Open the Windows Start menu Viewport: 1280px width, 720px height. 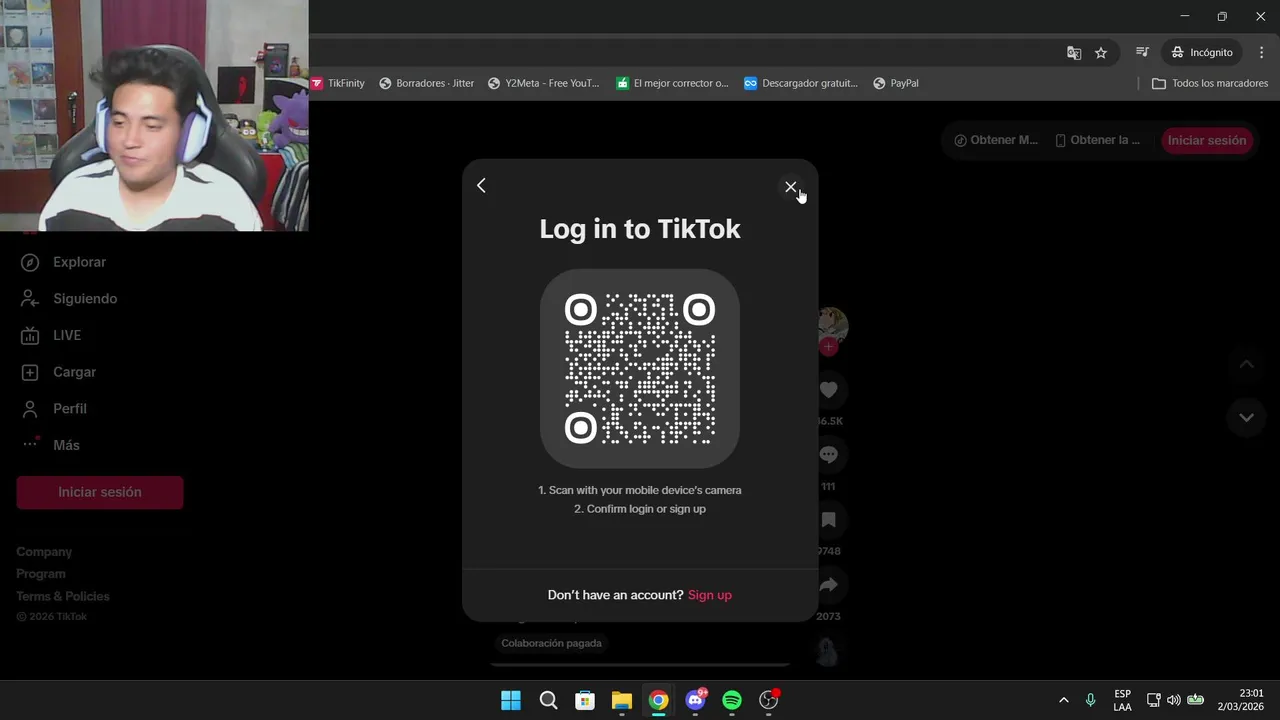pos(511,700)
